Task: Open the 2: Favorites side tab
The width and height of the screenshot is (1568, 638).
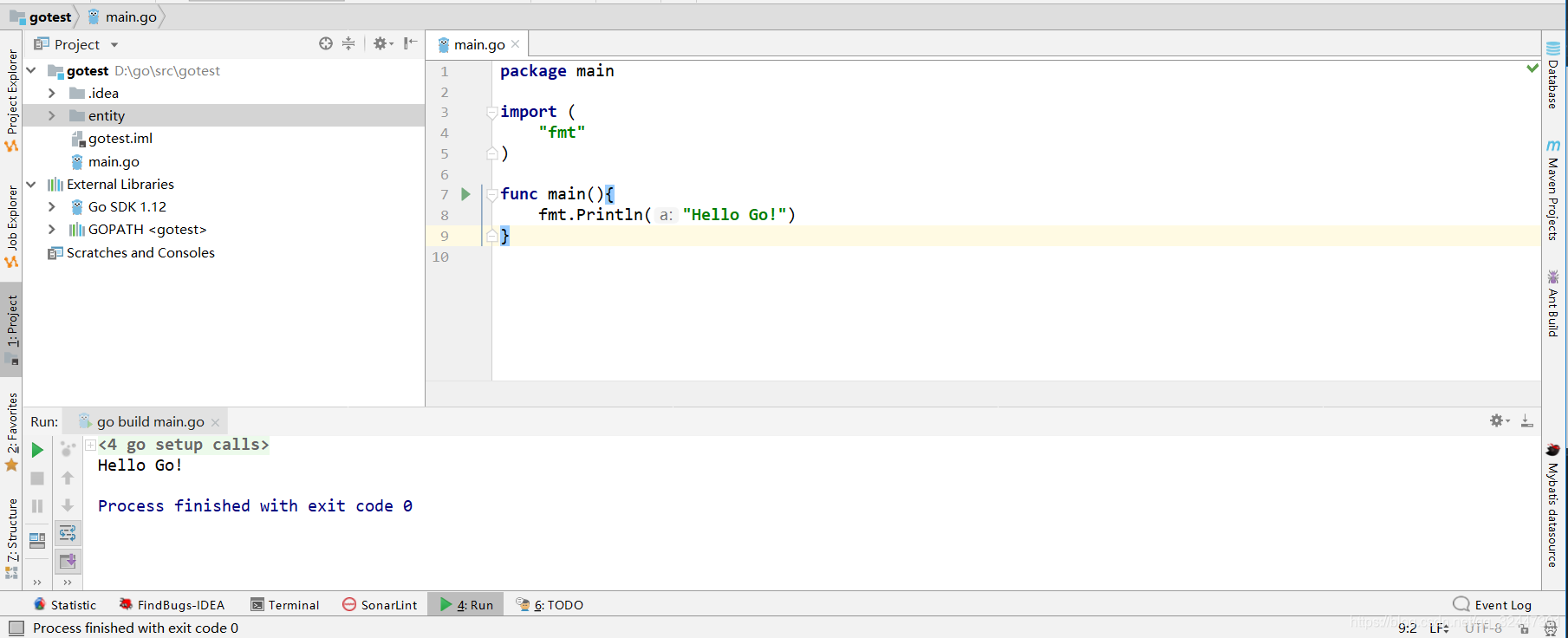Action: pos(11,432)
